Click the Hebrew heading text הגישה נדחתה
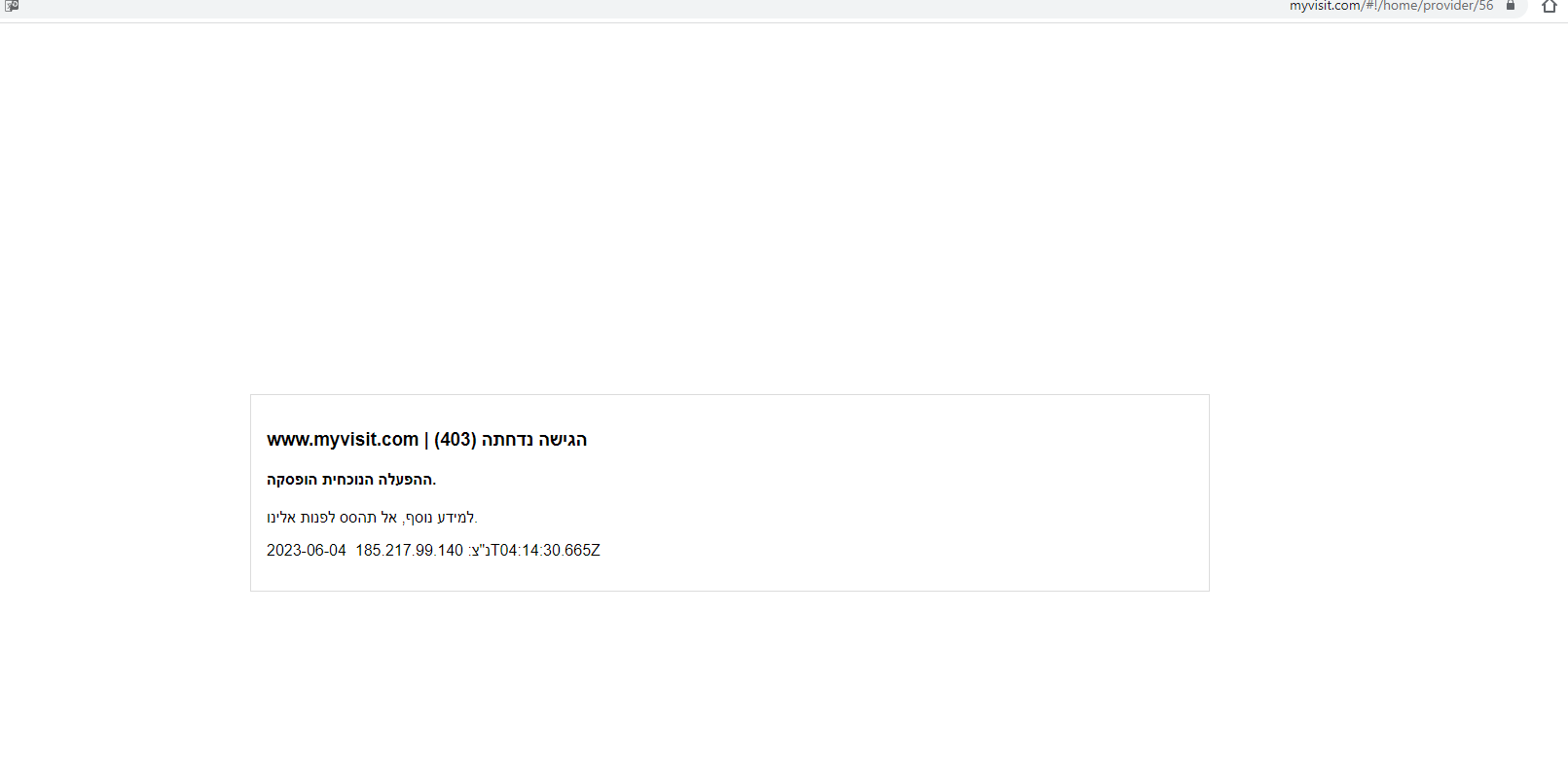1568x759 pixels. [534, 440]
